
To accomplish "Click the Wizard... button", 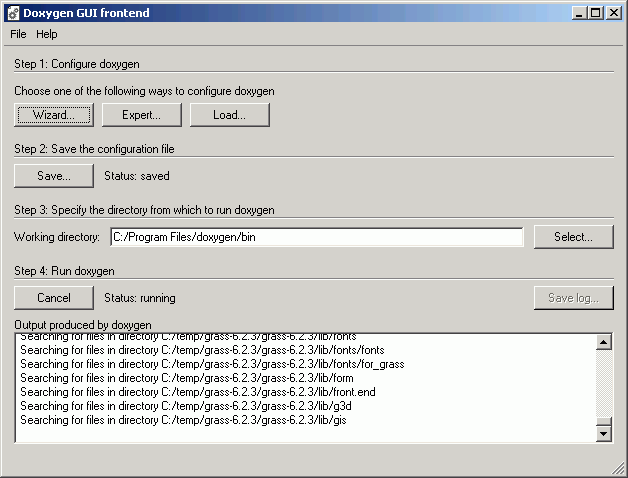I will pyautogui.click(x=54, y=115).
